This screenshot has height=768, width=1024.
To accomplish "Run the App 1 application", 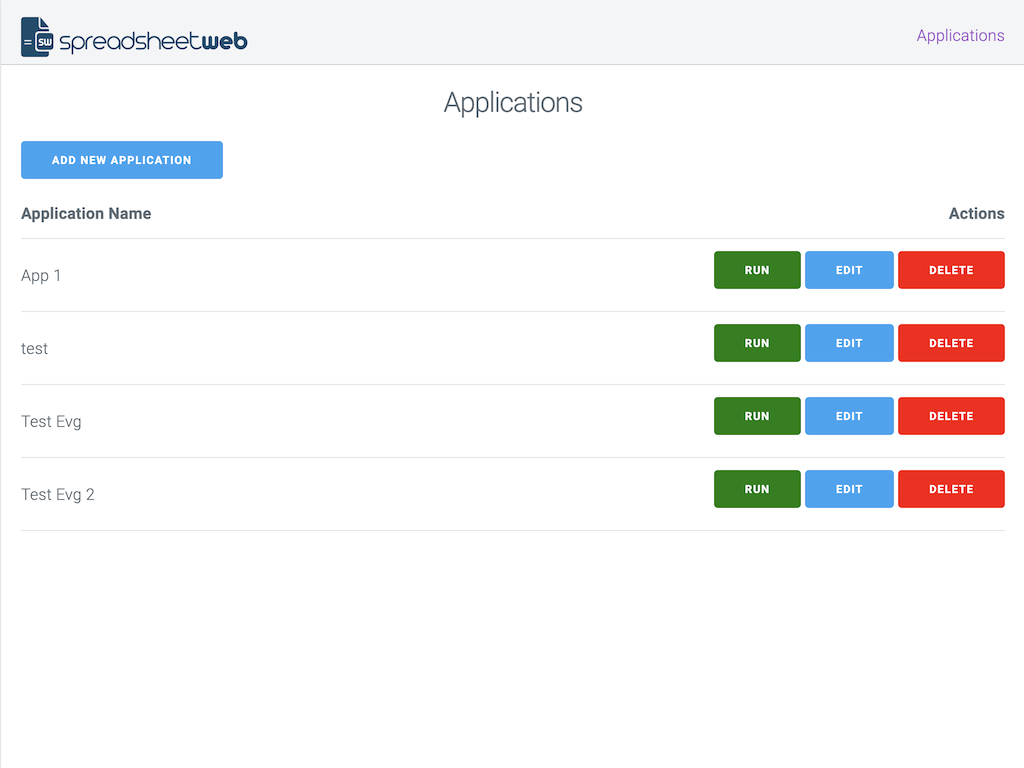I will tap(757, 270).
